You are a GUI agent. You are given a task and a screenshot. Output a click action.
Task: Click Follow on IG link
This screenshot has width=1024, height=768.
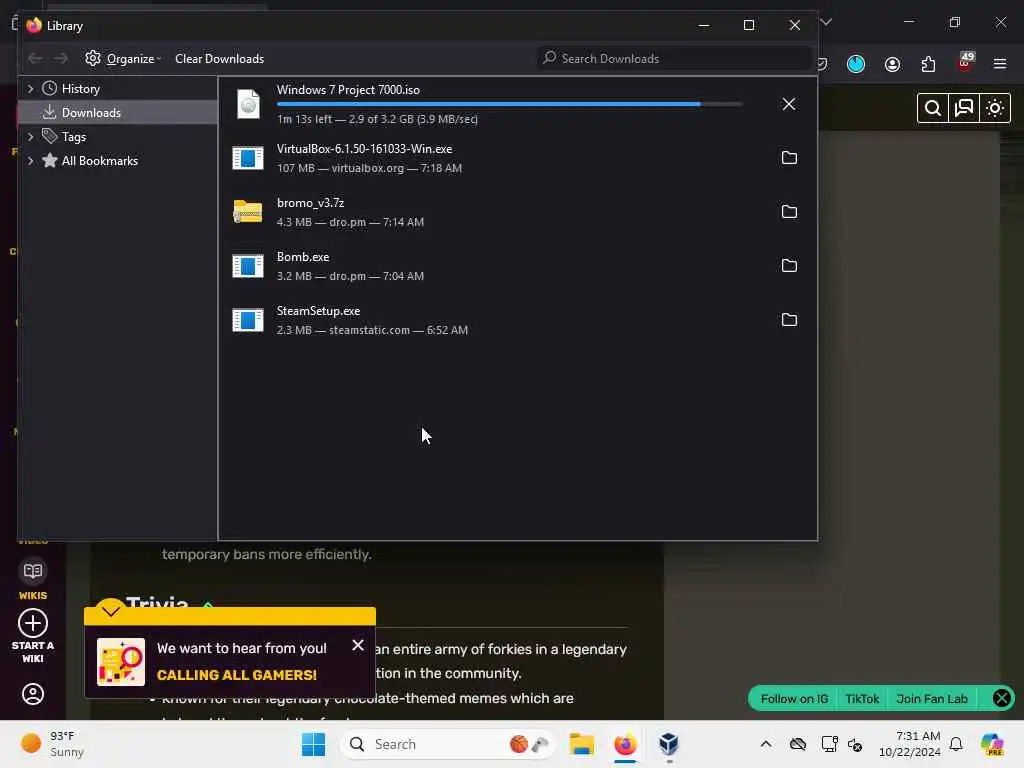pyautogui.click(x=794, y=699)
